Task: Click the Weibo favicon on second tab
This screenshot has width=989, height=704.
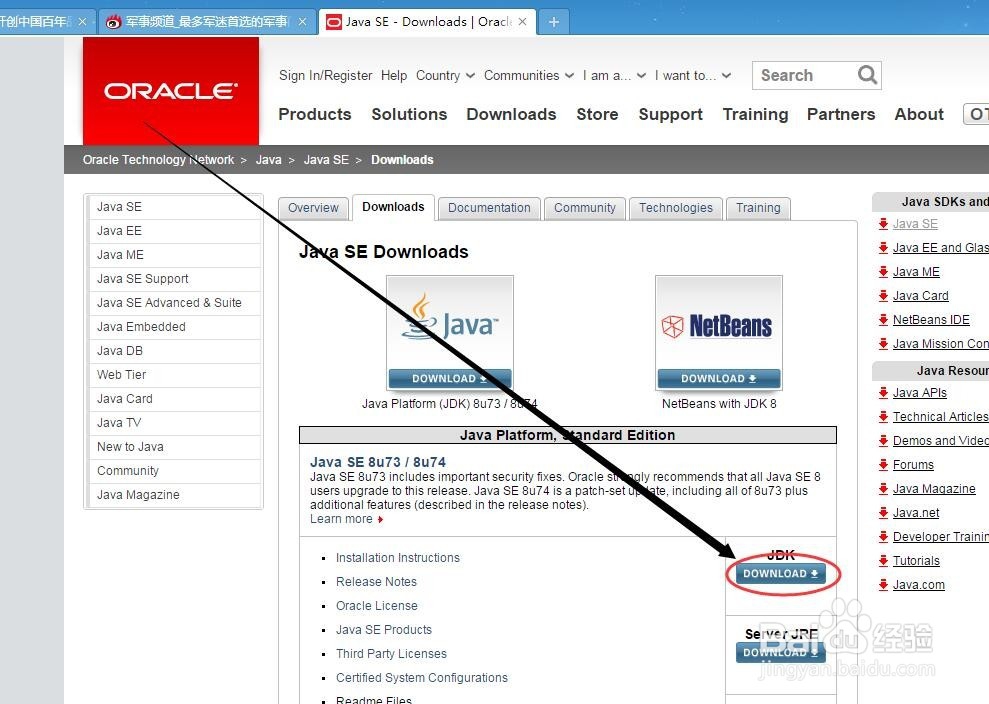Action: pyautogui.click(x=114, y=22)
